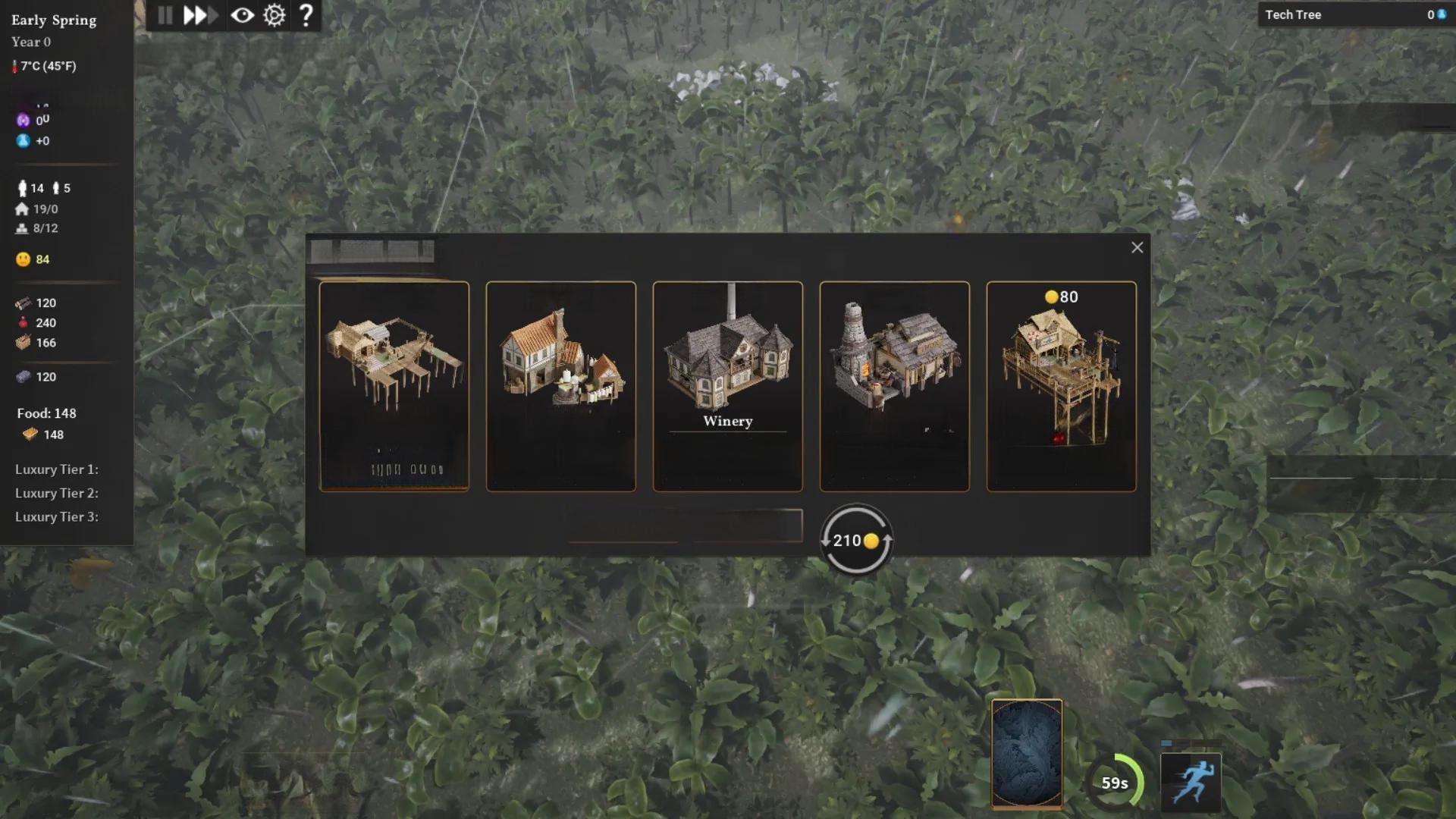Open settings via the gear icon

pos(275,15)
